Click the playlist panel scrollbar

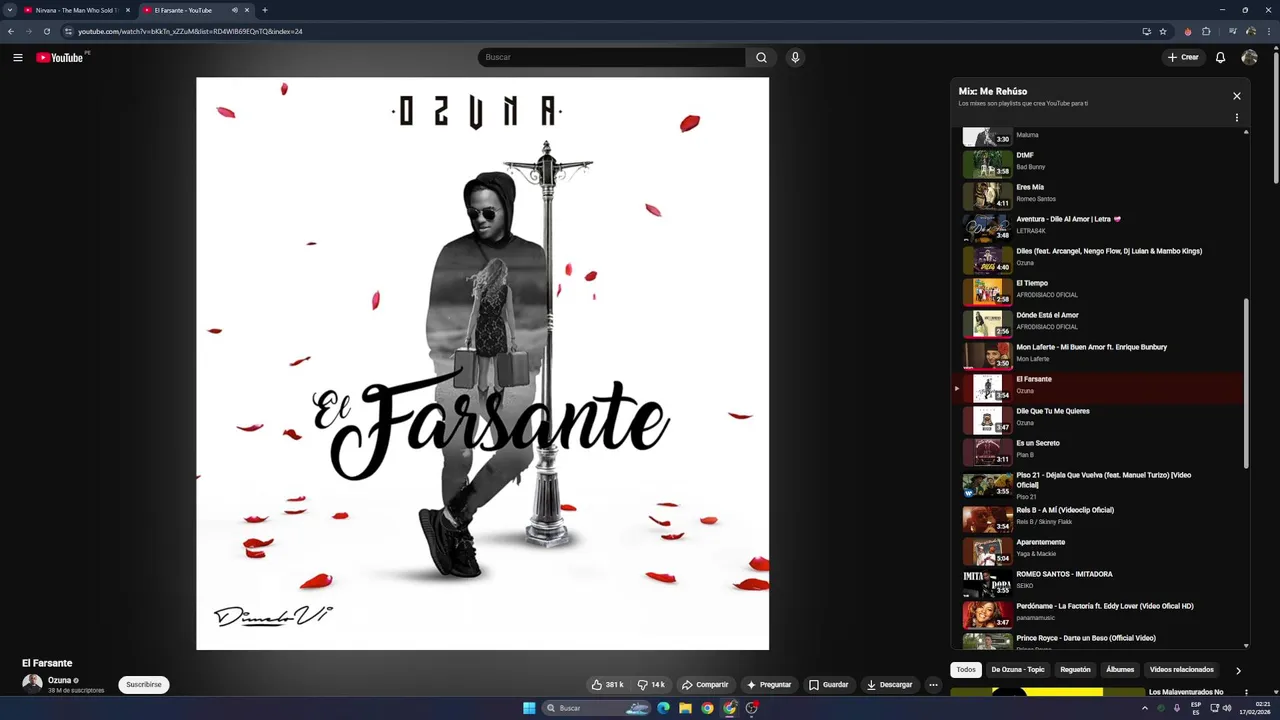[1246, 383]
